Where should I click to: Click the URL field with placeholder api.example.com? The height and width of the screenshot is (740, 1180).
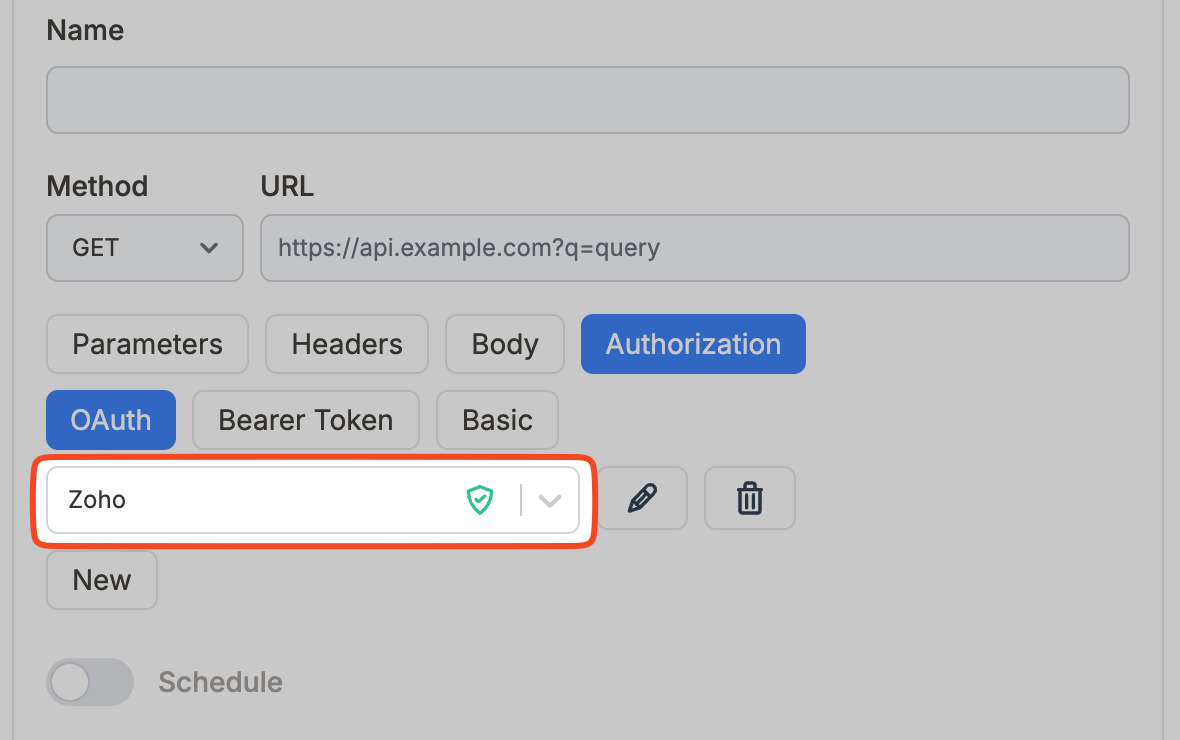pyautogui.click(x=695, y=248)
